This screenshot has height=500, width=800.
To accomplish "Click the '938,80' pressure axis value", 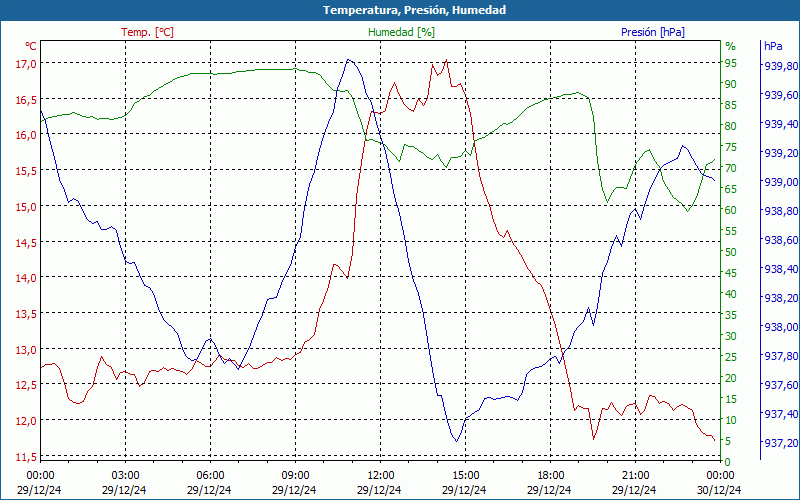I will coord(779,211).
